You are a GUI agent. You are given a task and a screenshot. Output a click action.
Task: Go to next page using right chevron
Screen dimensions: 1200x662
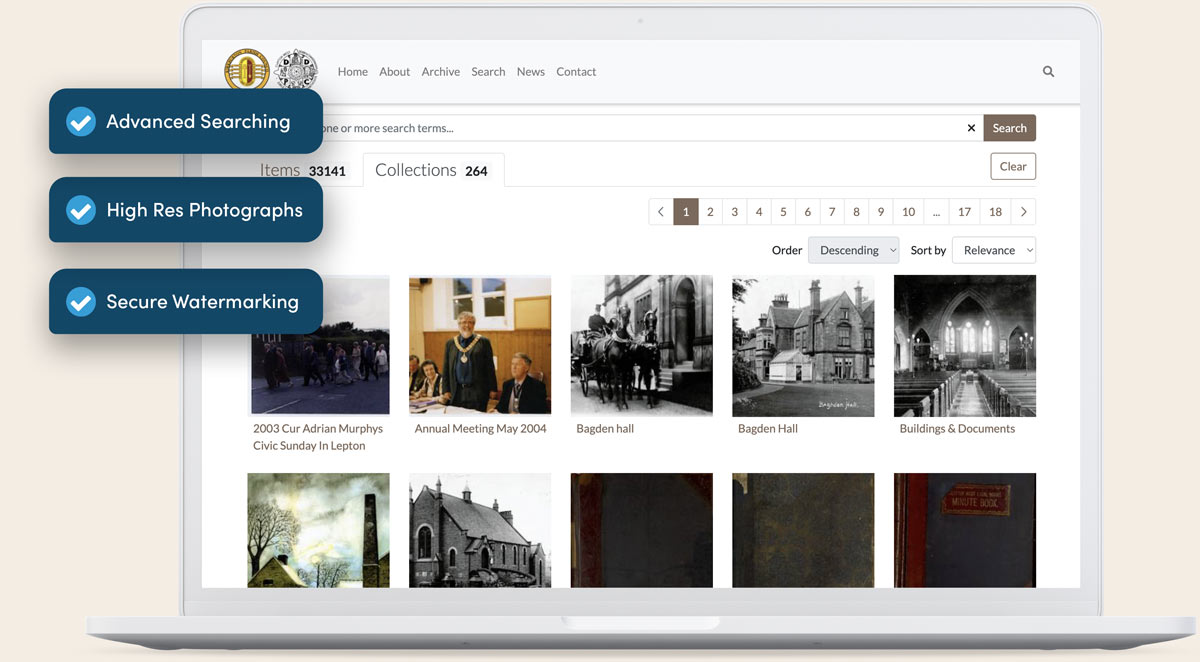pos(1023,212)
